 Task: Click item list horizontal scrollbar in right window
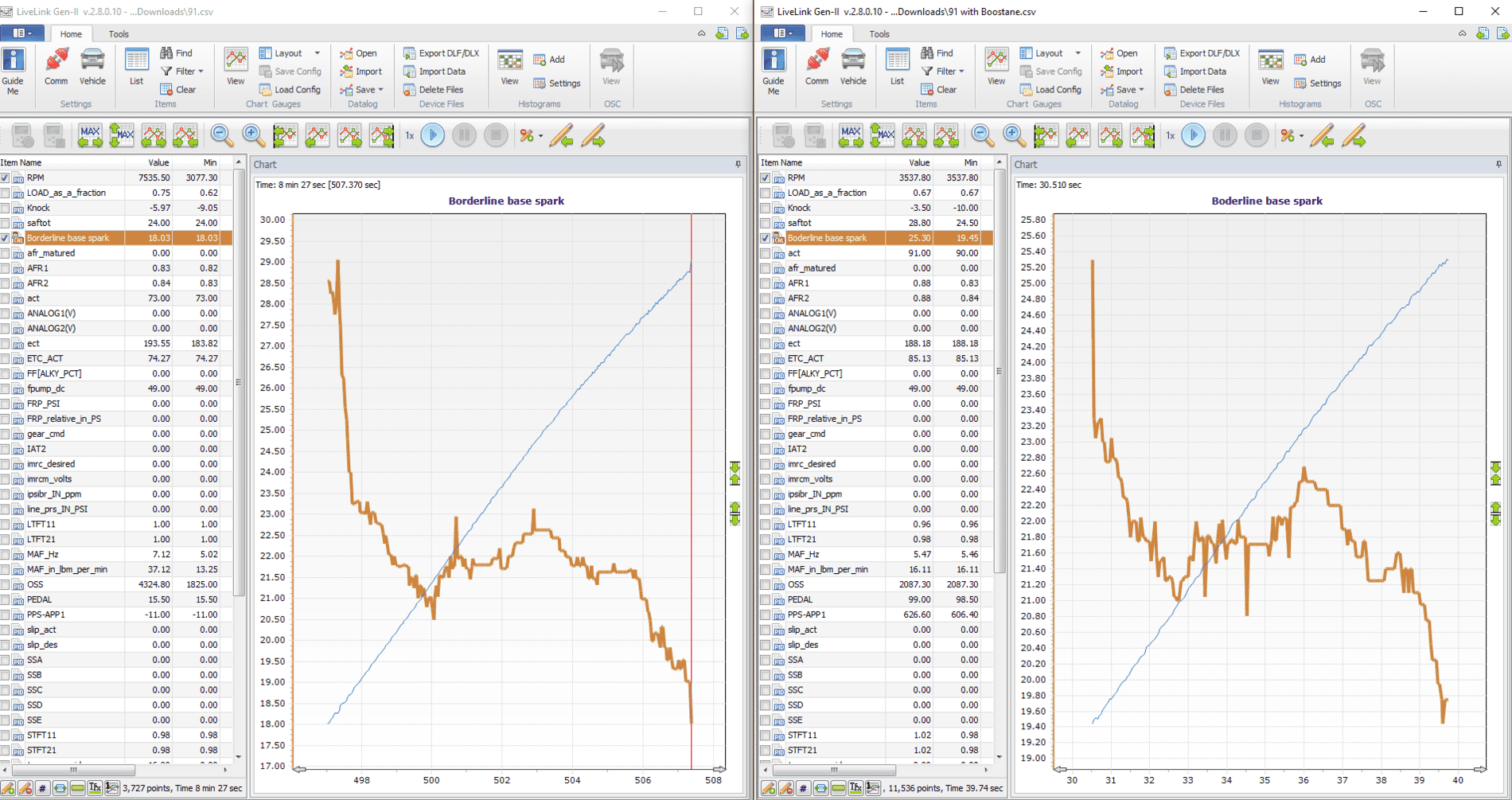click(835, 770)
